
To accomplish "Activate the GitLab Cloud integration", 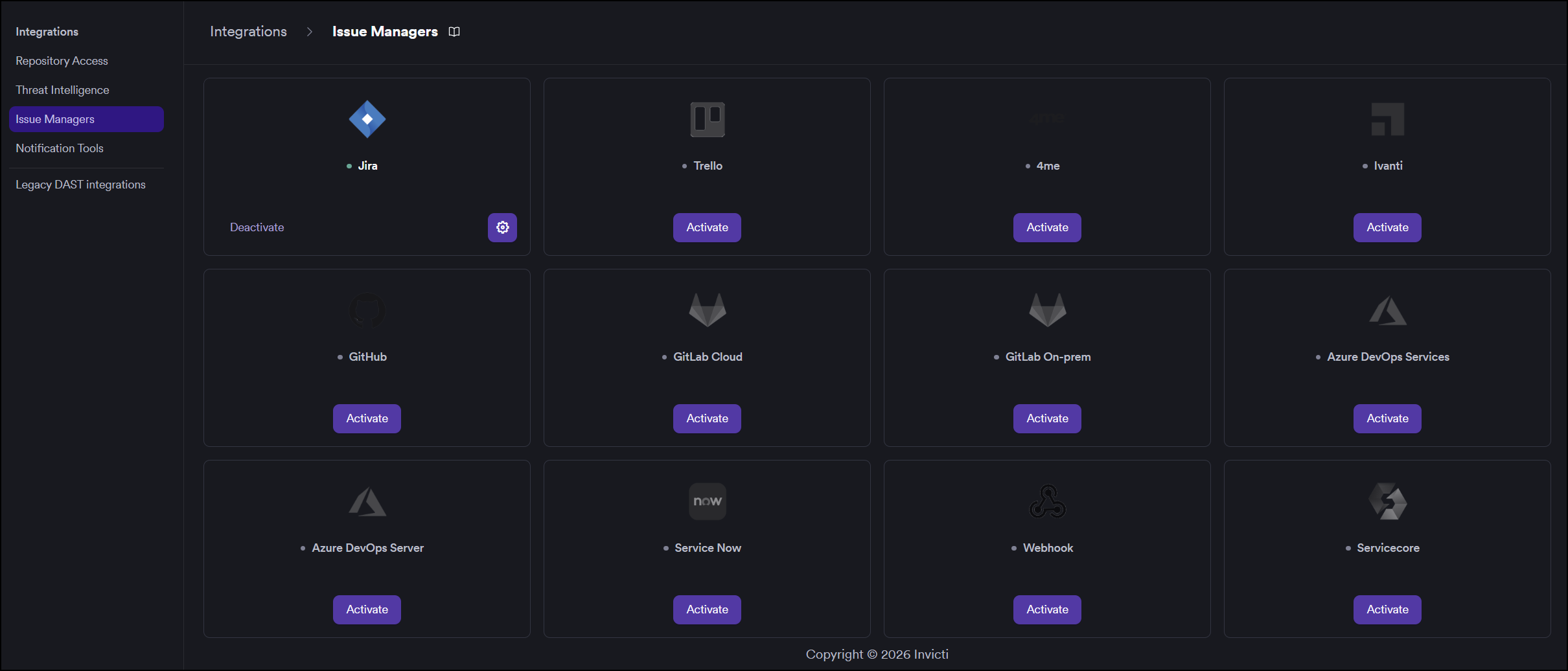I will 707,418.
